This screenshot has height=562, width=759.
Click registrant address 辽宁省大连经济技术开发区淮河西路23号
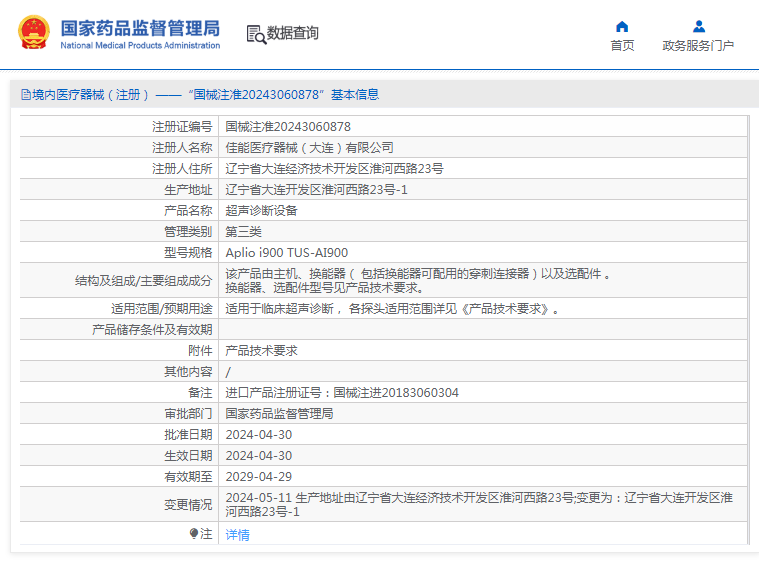click(334, 168)
